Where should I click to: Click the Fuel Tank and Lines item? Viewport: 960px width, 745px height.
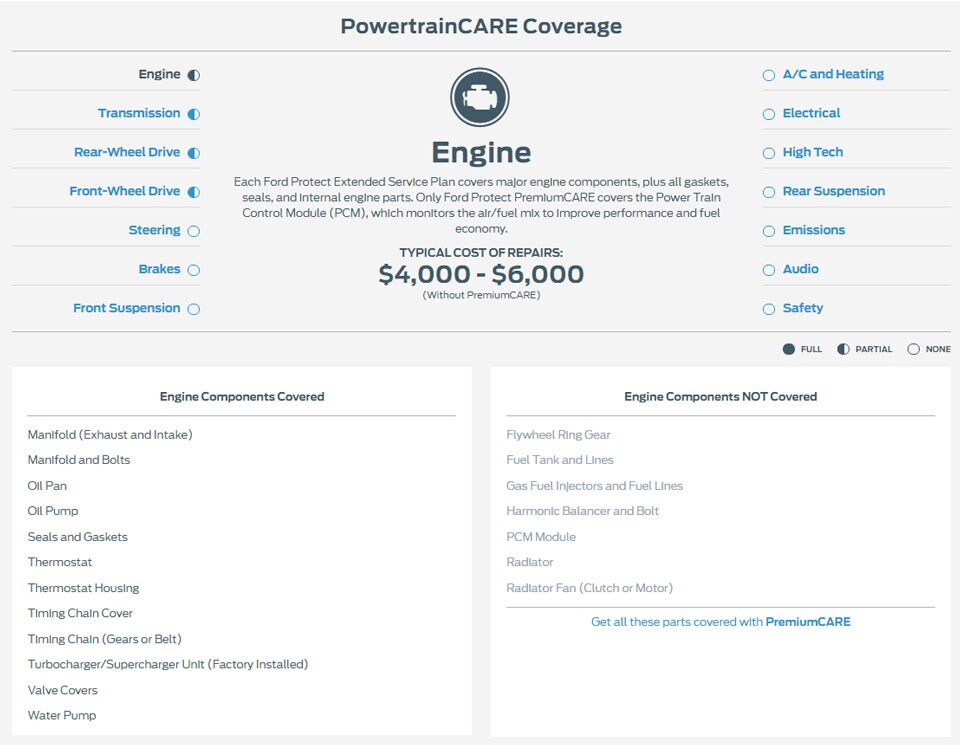coord(560,460)
